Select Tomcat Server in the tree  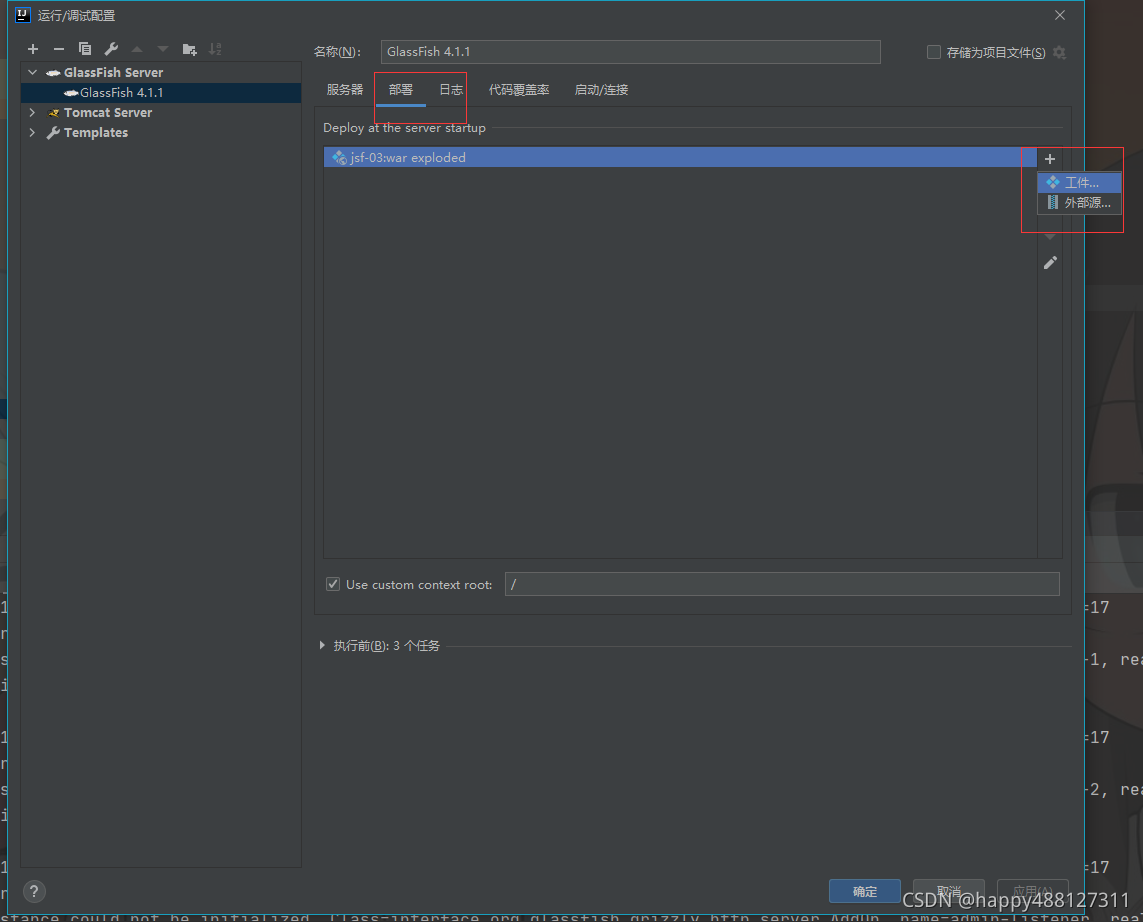click(x=108, y=112)
